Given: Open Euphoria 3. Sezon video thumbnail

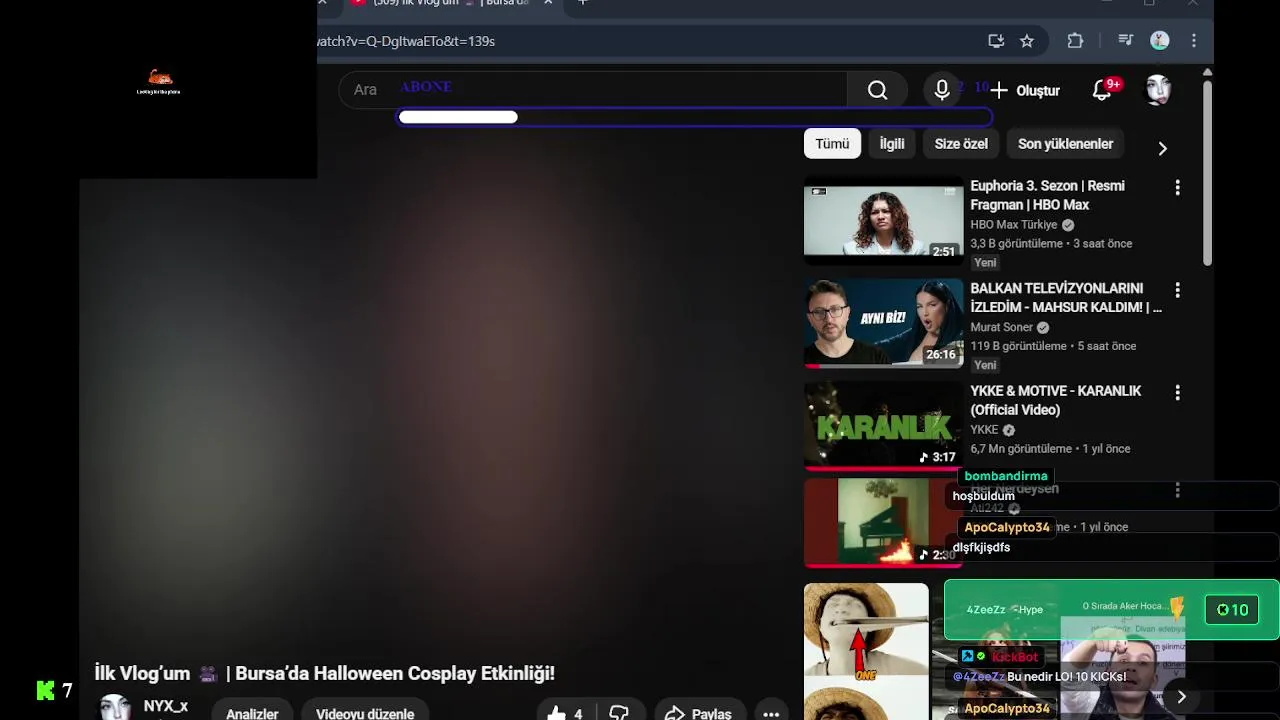Looking at the screenshot, I should [x=884, y=219].
